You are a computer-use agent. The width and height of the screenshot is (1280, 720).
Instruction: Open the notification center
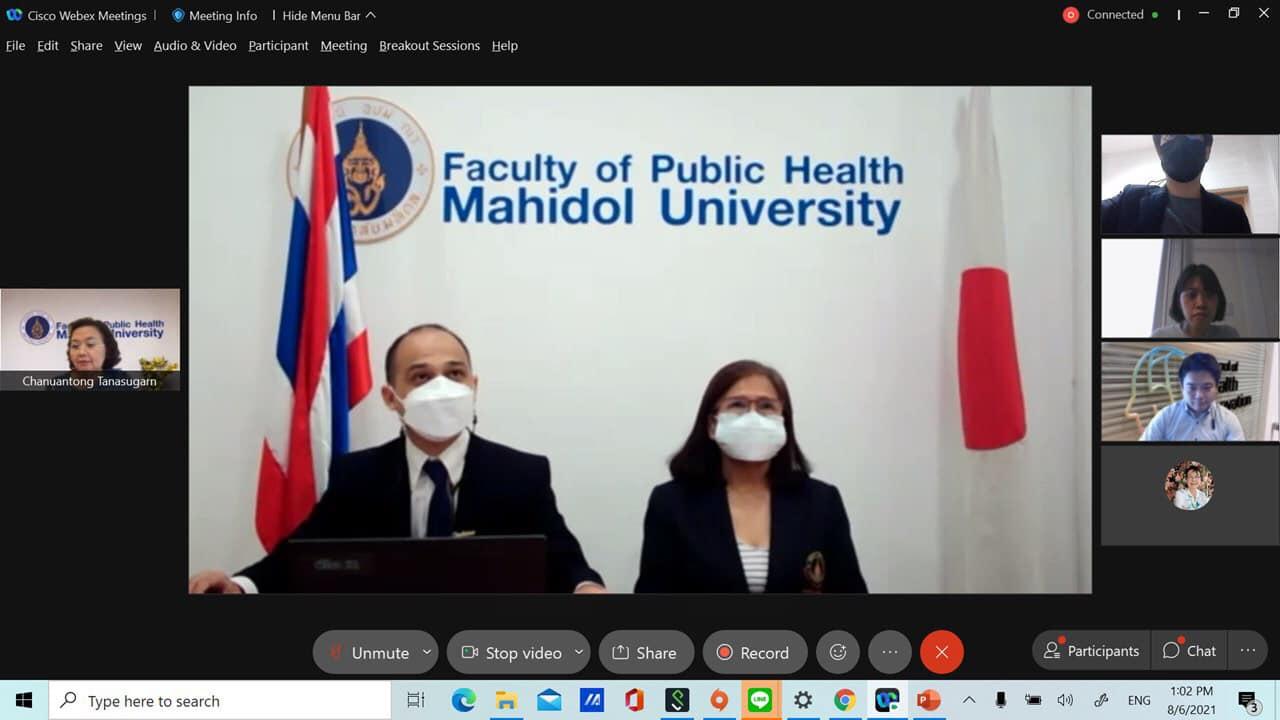pyautogui.click(x=1248, y=700)
